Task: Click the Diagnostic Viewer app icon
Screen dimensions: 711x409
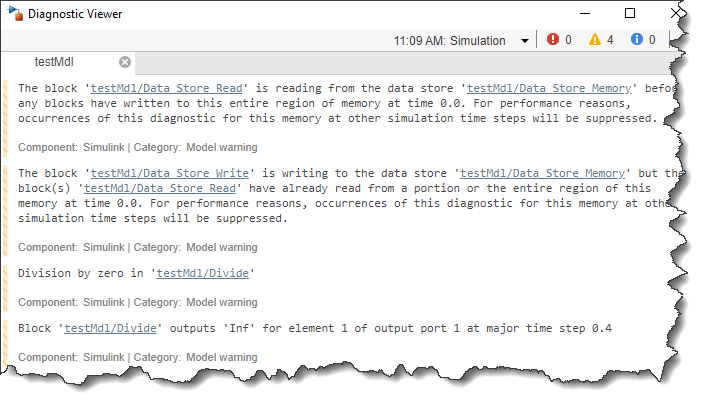Action: (13, 14)
